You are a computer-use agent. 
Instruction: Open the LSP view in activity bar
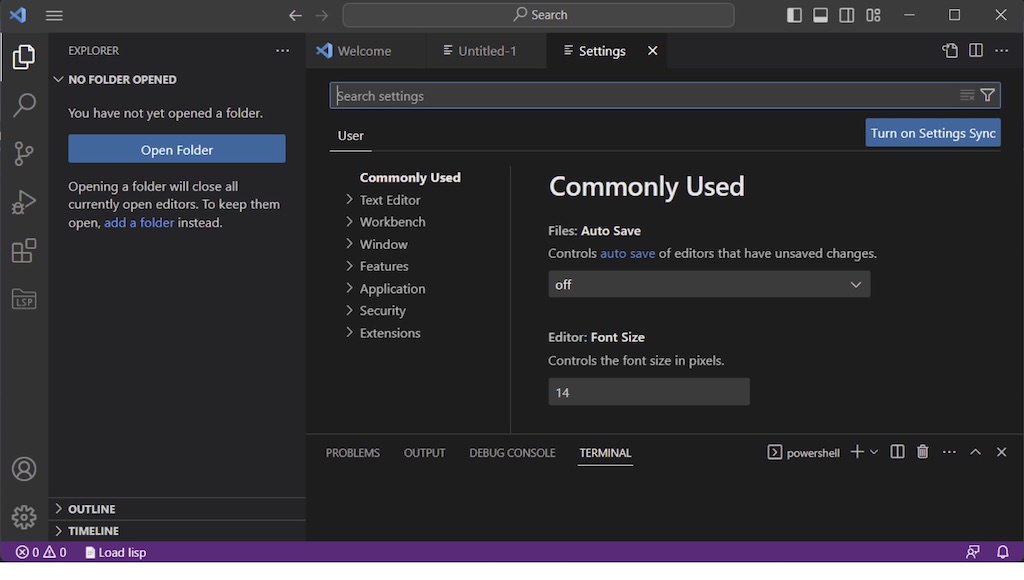tap(24, 299)
